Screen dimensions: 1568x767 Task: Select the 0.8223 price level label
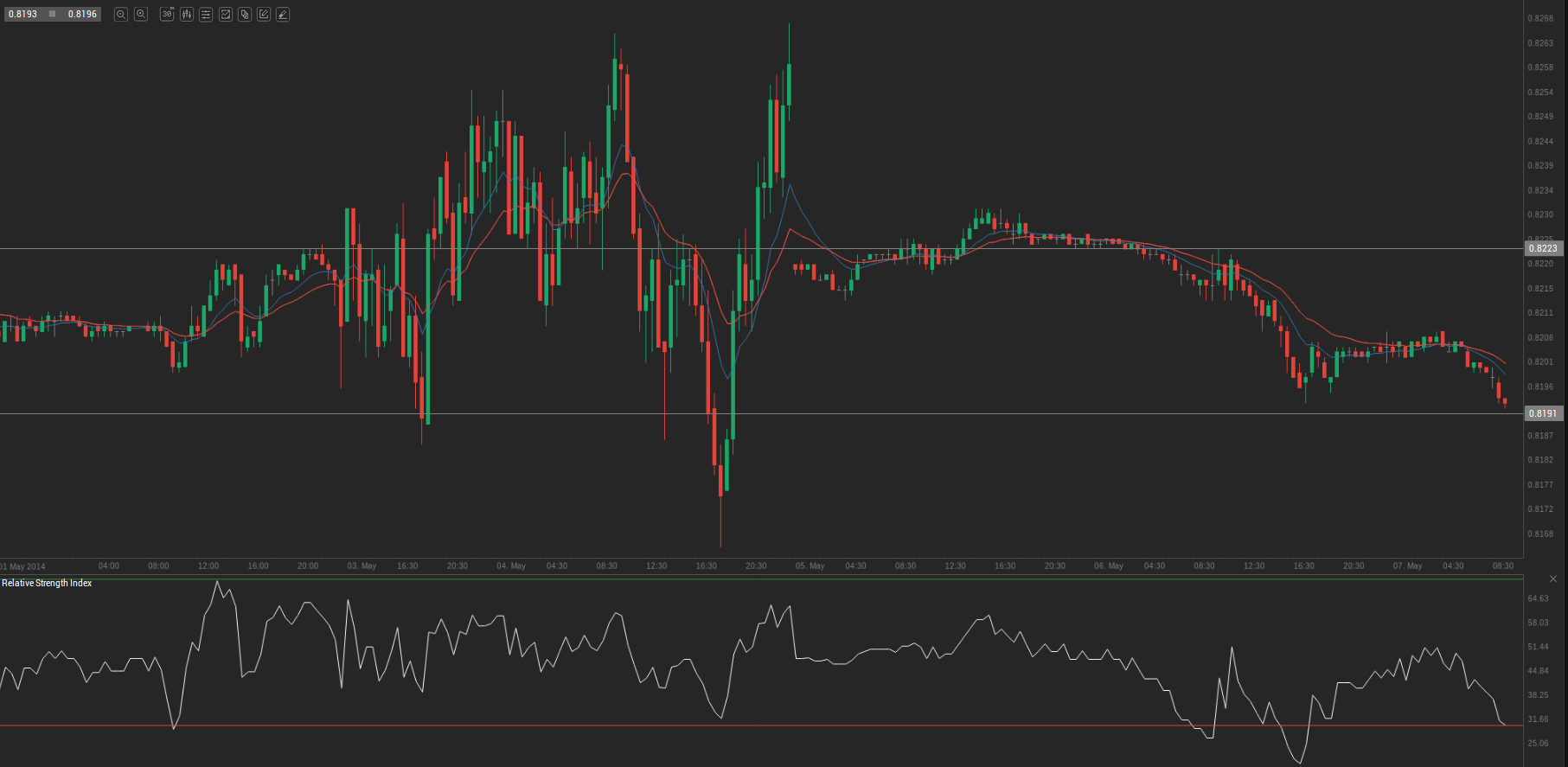click(1543, 248)
